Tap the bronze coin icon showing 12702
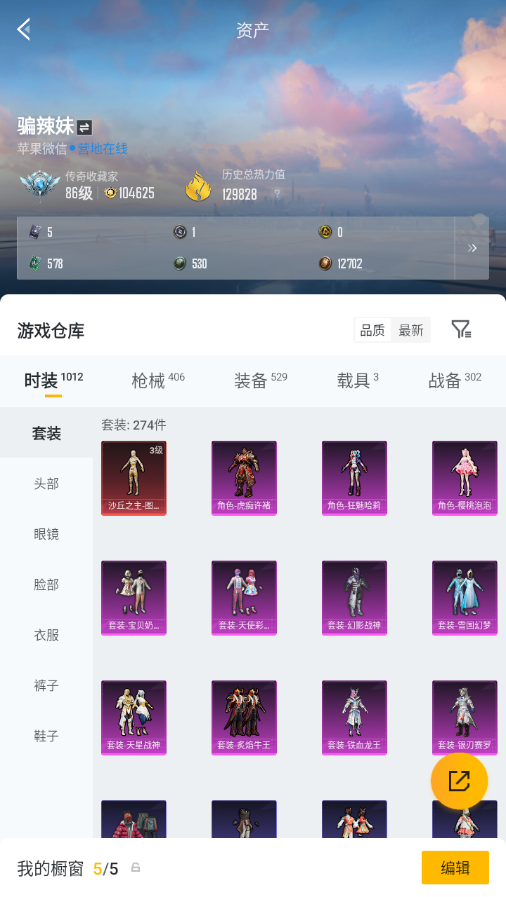506x897 pixels. [x=325, y=264]
